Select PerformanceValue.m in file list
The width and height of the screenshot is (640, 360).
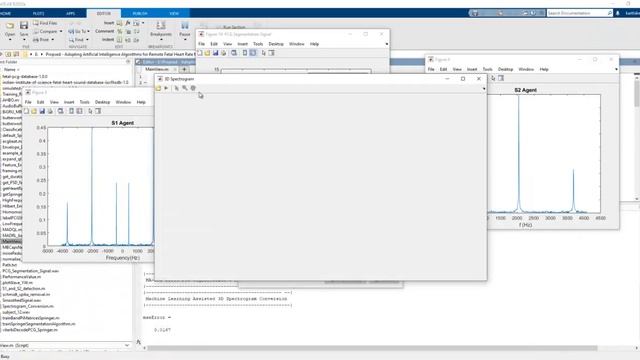[x=22, y=277]
